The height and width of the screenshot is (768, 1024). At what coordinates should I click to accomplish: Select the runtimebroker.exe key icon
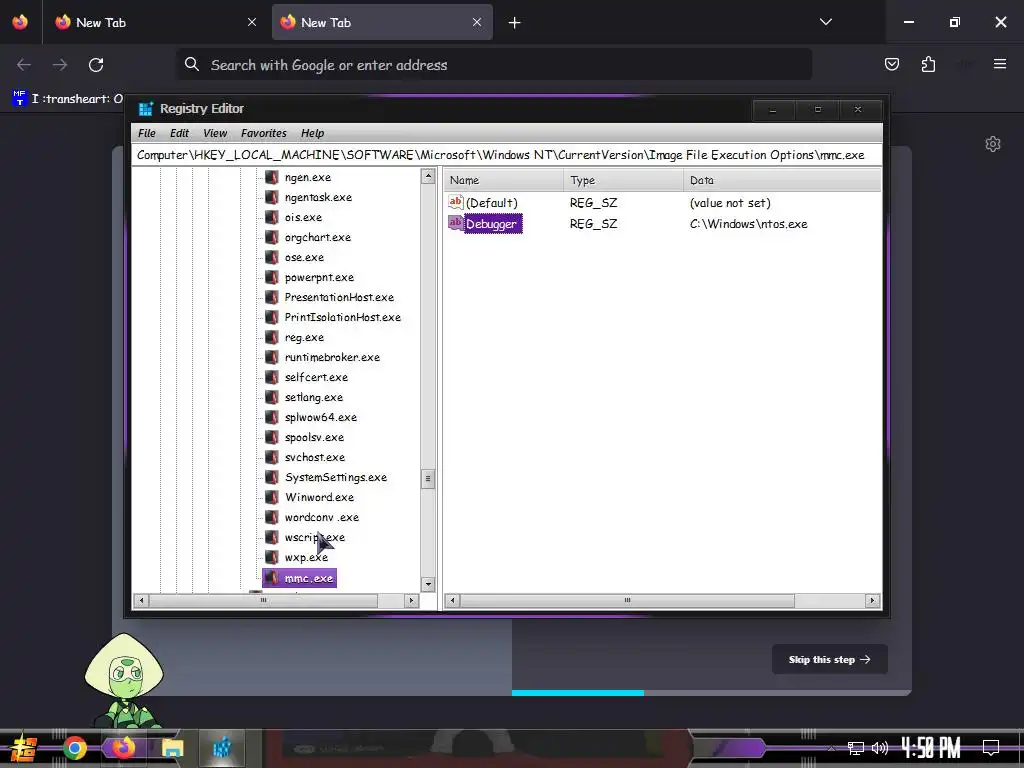point(272,357)
